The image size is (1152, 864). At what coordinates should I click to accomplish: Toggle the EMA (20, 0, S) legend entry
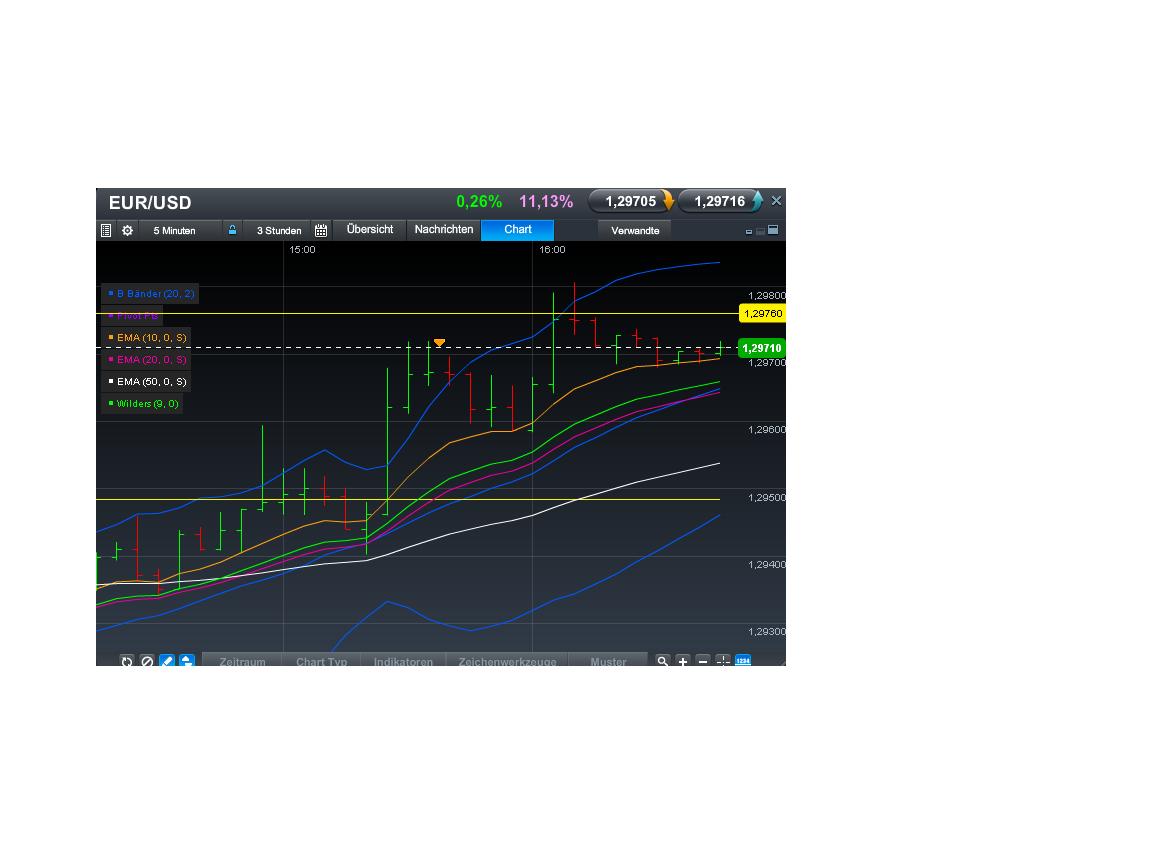click(147, 360)
